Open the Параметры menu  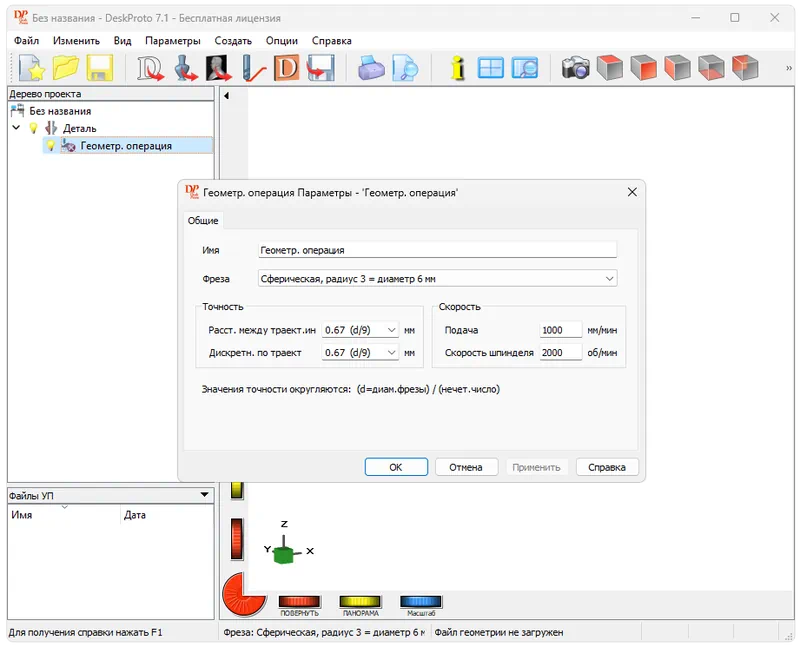click(x=172, y=41)
